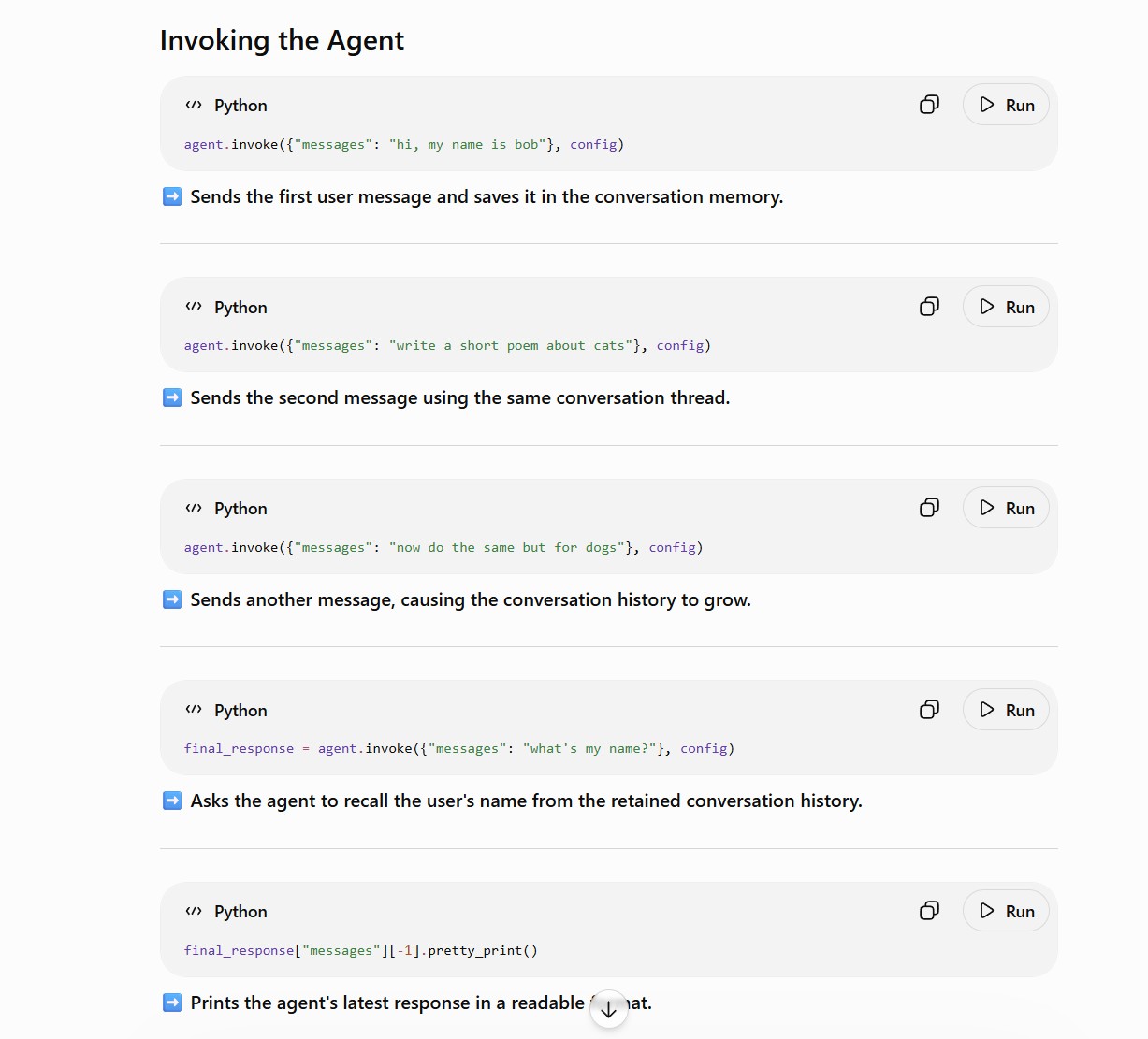
Task: Click the "Invoking the Agent" heading
Action: click(x=282, y=40)
